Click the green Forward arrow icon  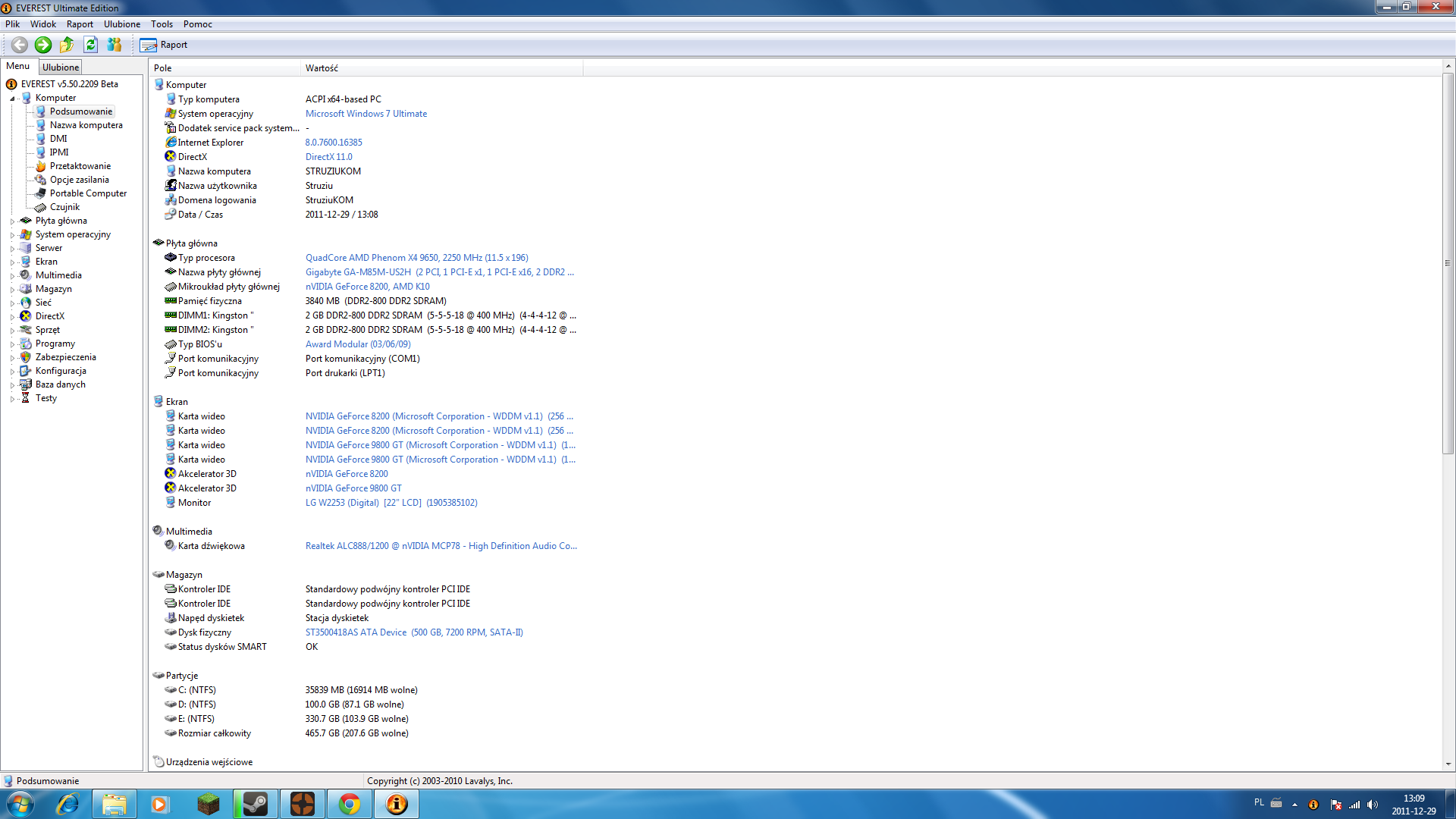tap(43, 45)
